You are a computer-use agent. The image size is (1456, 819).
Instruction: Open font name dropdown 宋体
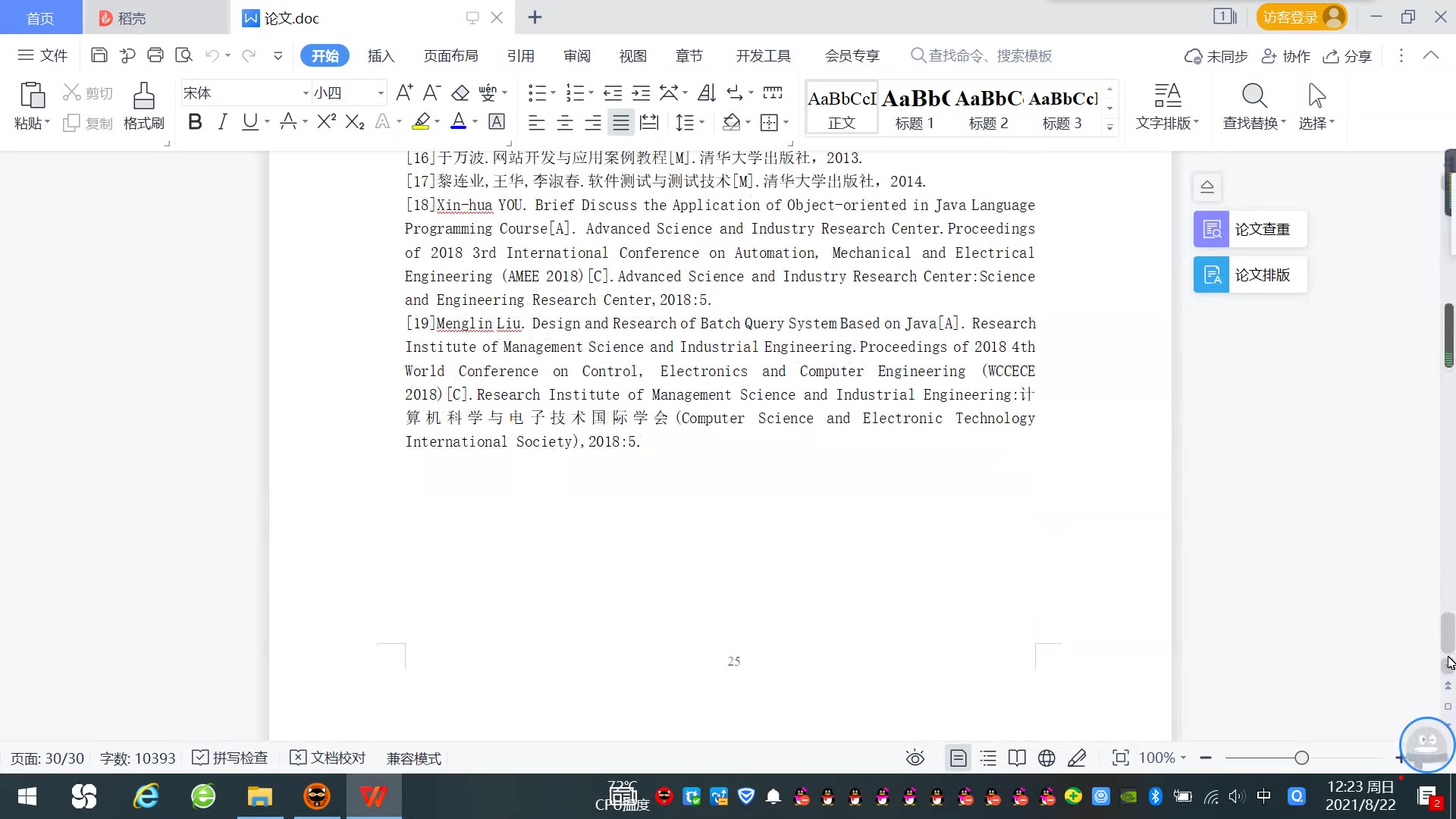tap(306, 93)
